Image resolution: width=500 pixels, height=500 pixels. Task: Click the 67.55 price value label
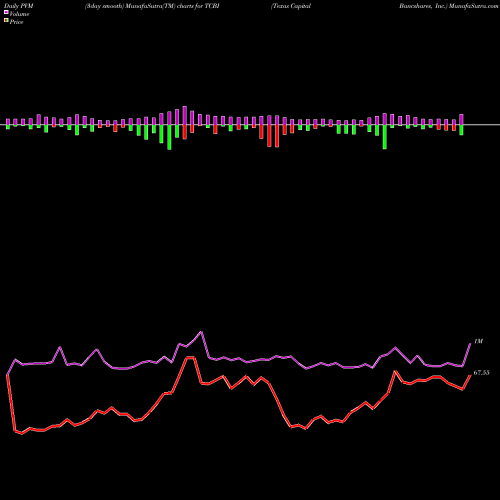pos(481,373)
